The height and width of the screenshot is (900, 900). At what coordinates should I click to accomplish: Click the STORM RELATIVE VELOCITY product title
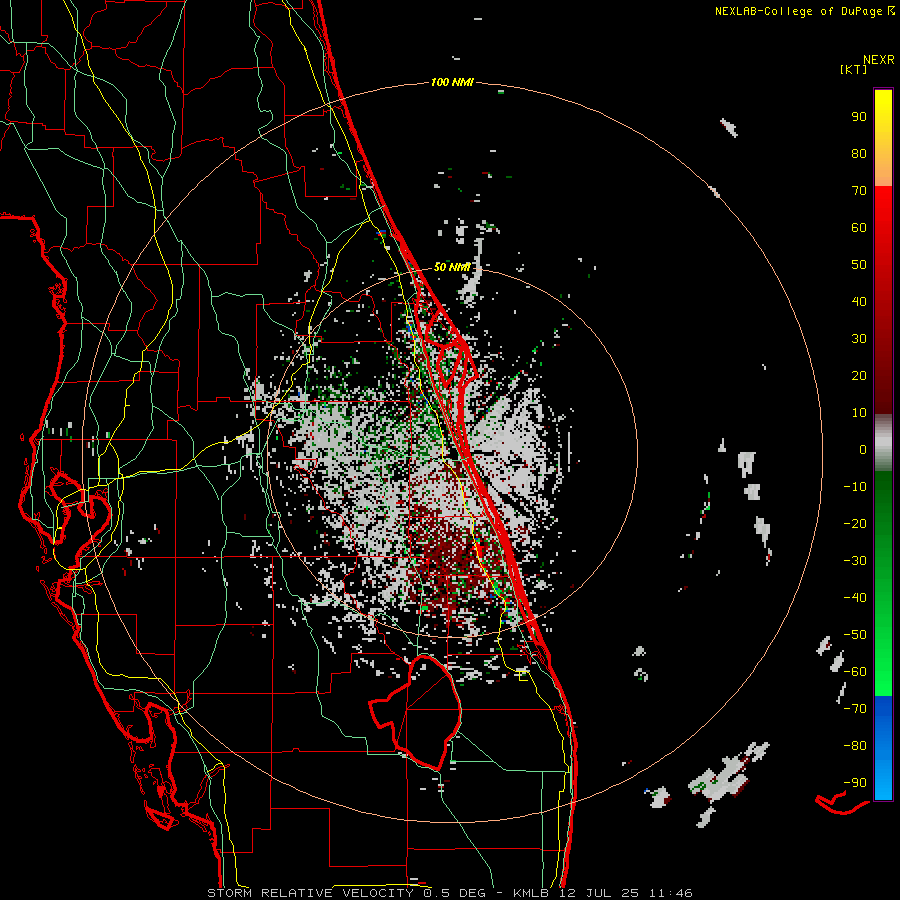tap(313, 893)
